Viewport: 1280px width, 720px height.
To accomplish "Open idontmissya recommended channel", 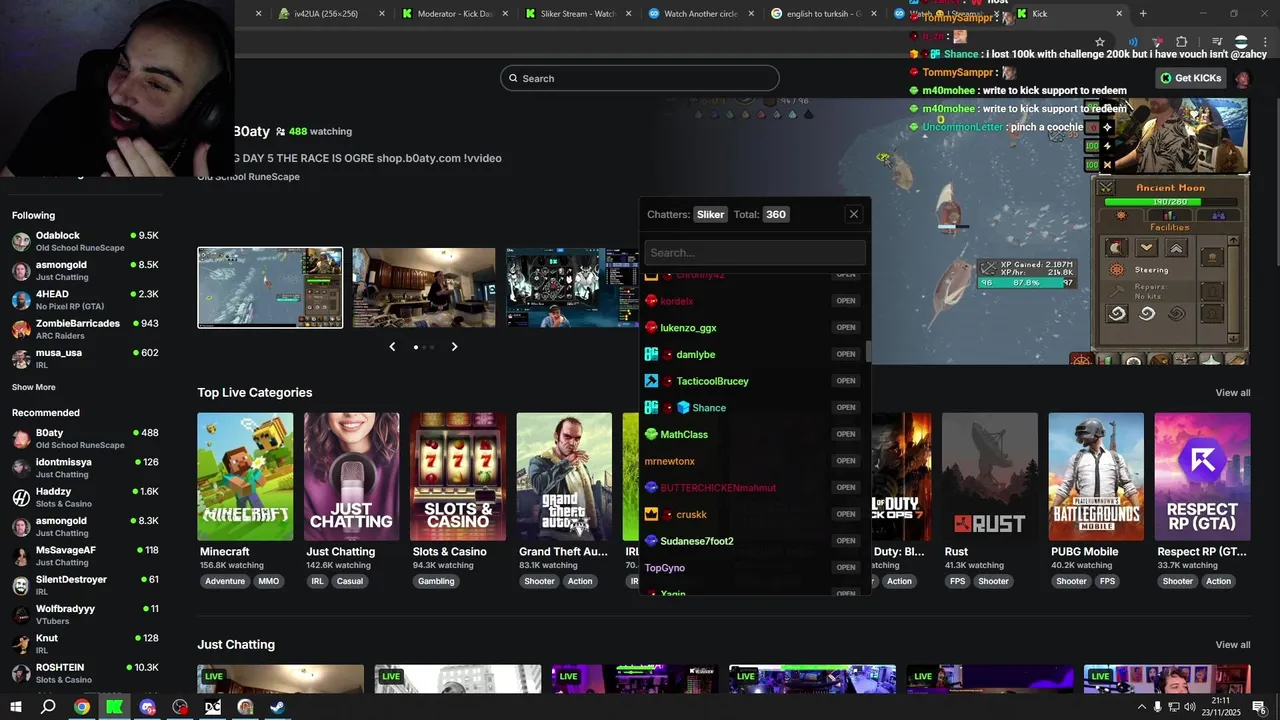I will (x=85, y=468).
